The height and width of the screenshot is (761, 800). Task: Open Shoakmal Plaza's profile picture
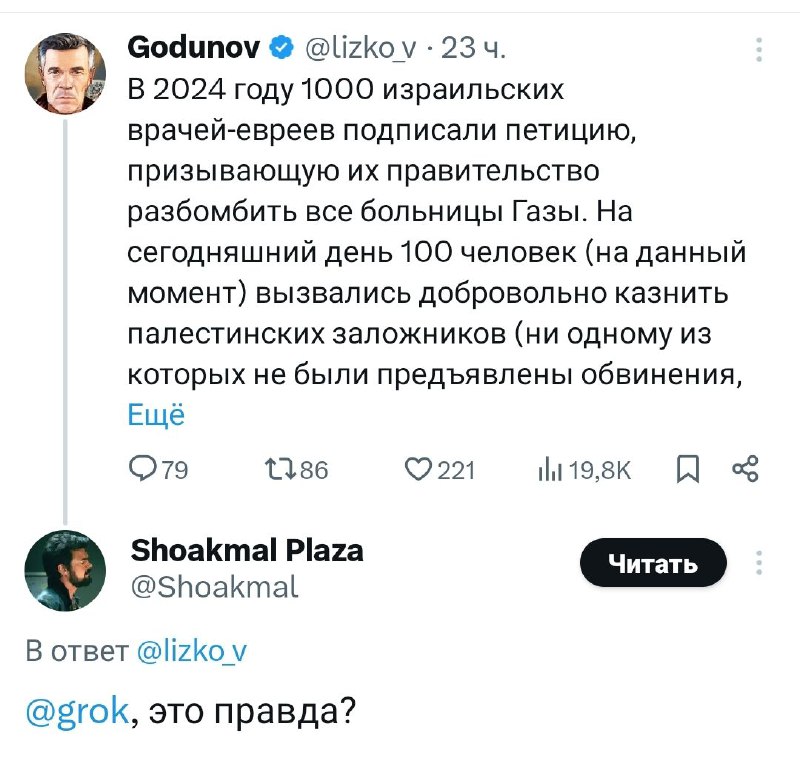pyautogui.click(x=64, y=569)
